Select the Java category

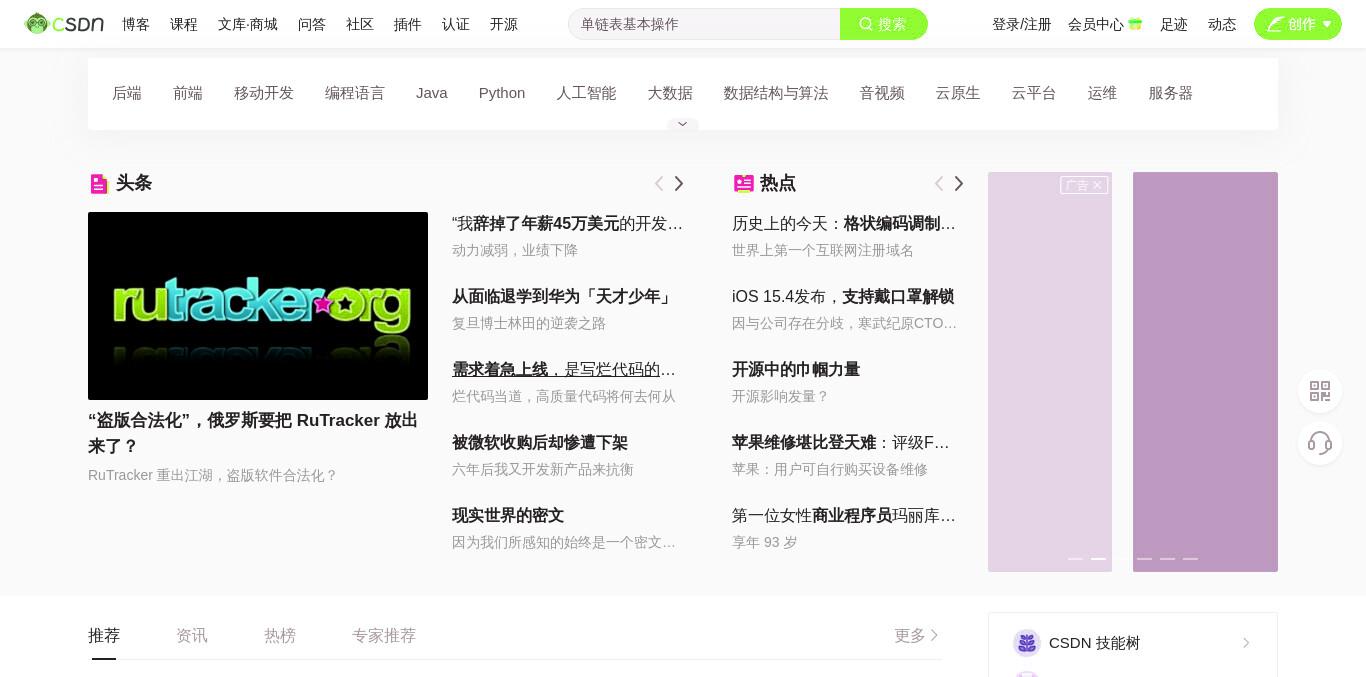click(x=432, y=93)
